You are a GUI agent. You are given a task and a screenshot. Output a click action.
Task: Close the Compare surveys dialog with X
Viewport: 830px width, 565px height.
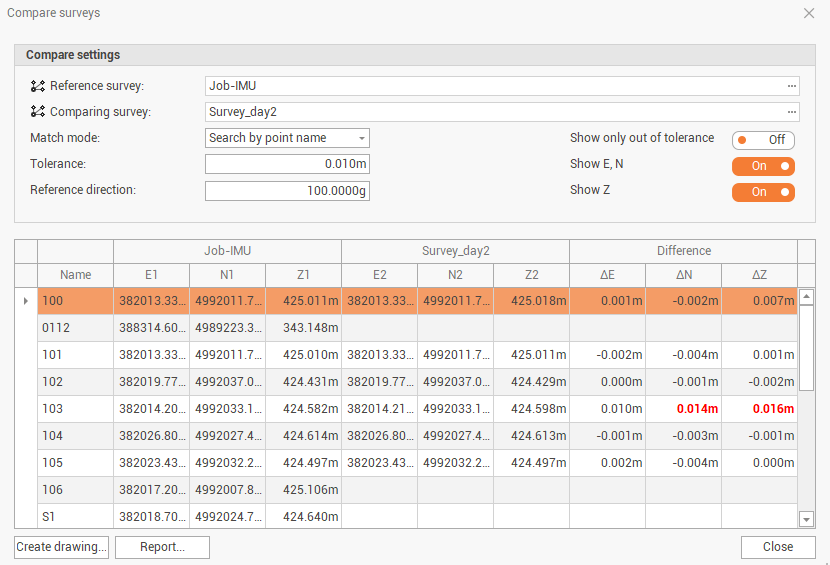pos(809,13)
